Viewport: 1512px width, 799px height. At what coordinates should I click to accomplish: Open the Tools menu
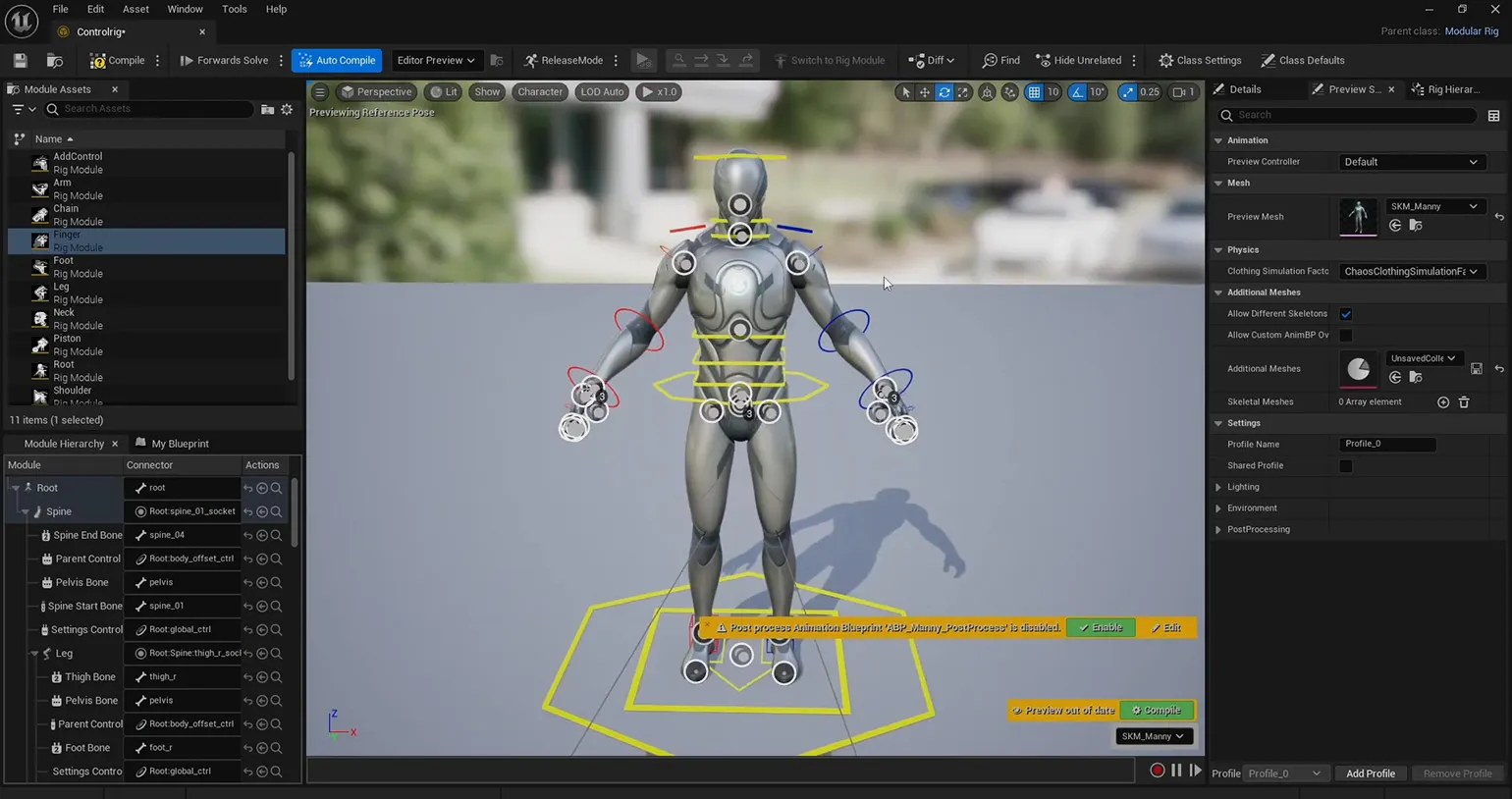coord(234,9)
